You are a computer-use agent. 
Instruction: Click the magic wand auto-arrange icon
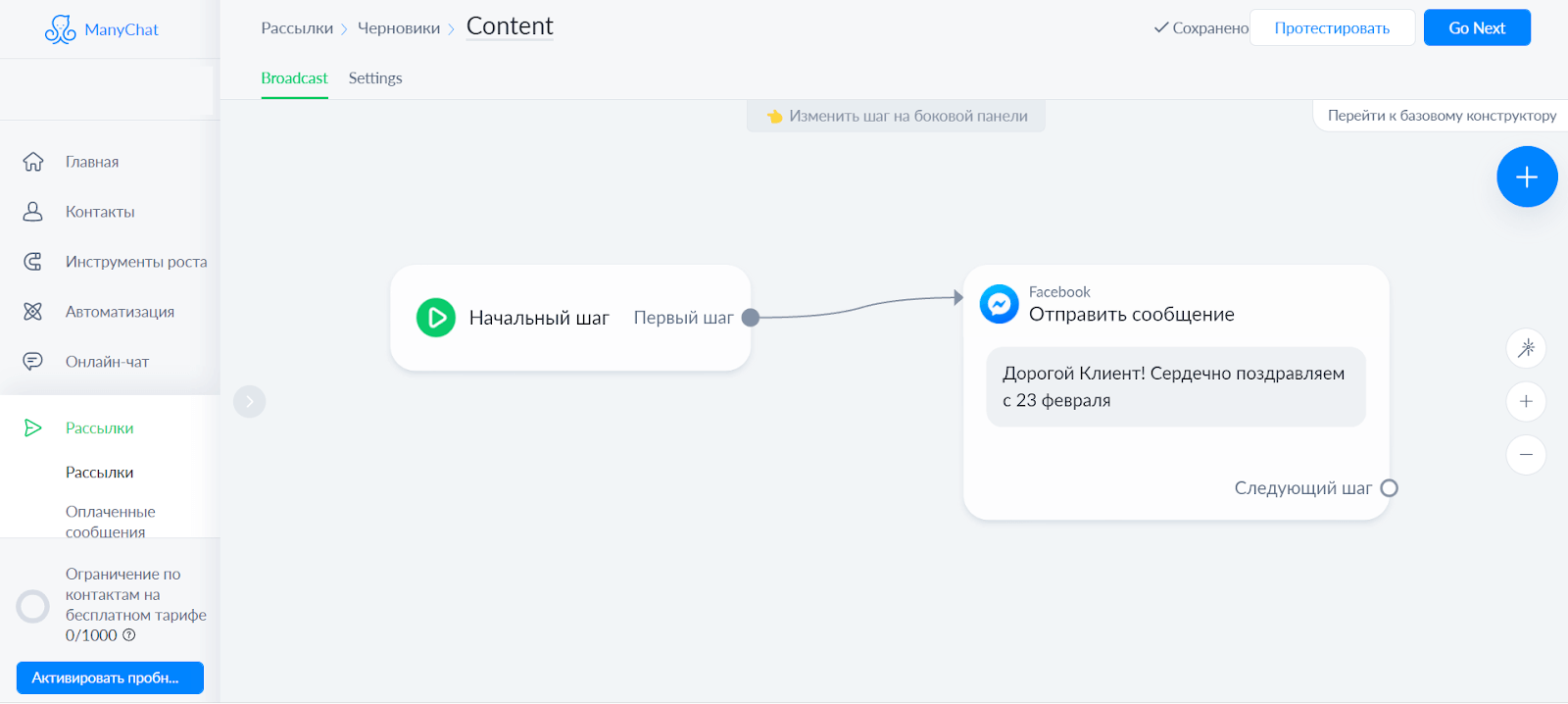pyautogui.click(x=1526, y=348)
